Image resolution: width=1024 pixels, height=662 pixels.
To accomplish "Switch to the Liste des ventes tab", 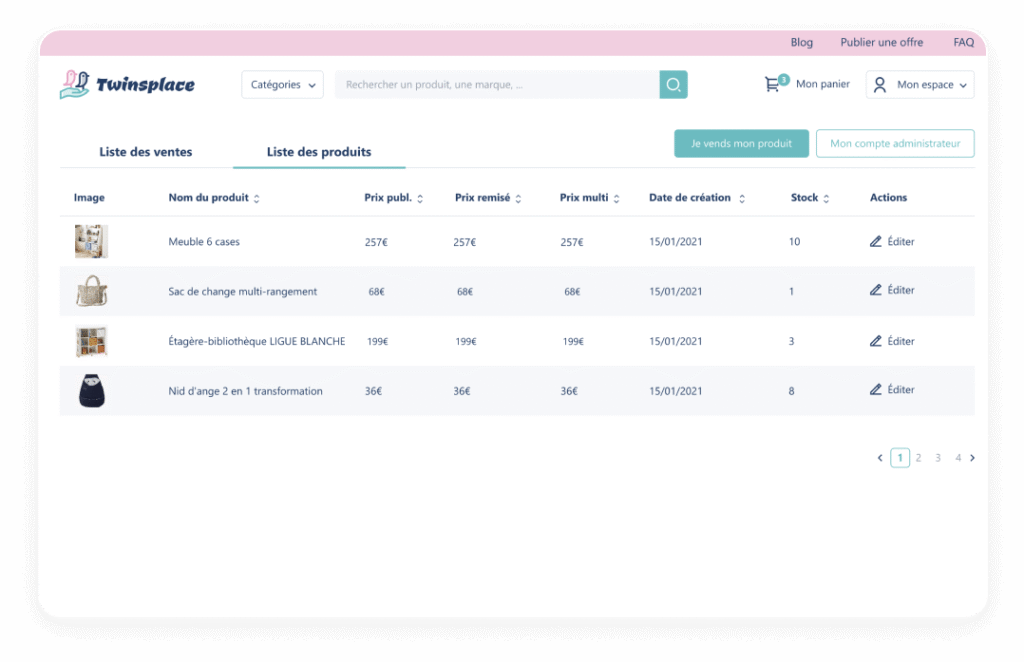I will pyautogui.click(x=145, y=152).
